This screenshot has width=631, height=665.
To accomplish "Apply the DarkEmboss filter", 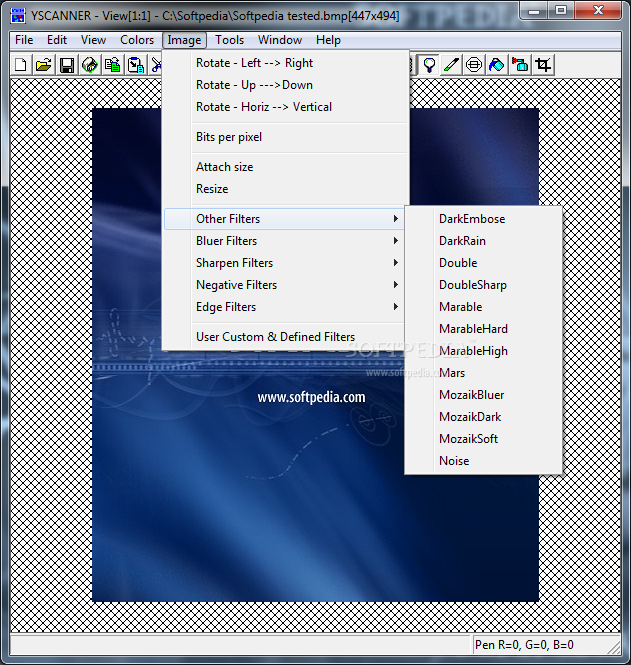I will pos(483,219).
